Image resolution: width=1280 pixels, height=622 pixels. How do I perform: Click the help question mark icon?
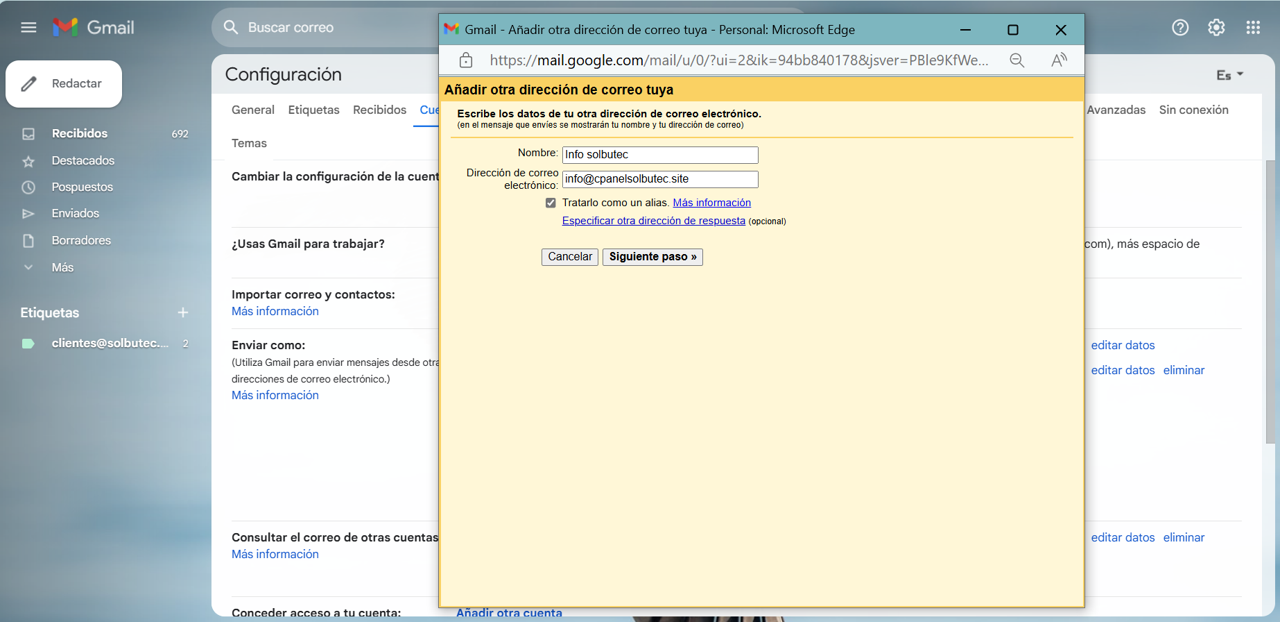point(1180,27)
